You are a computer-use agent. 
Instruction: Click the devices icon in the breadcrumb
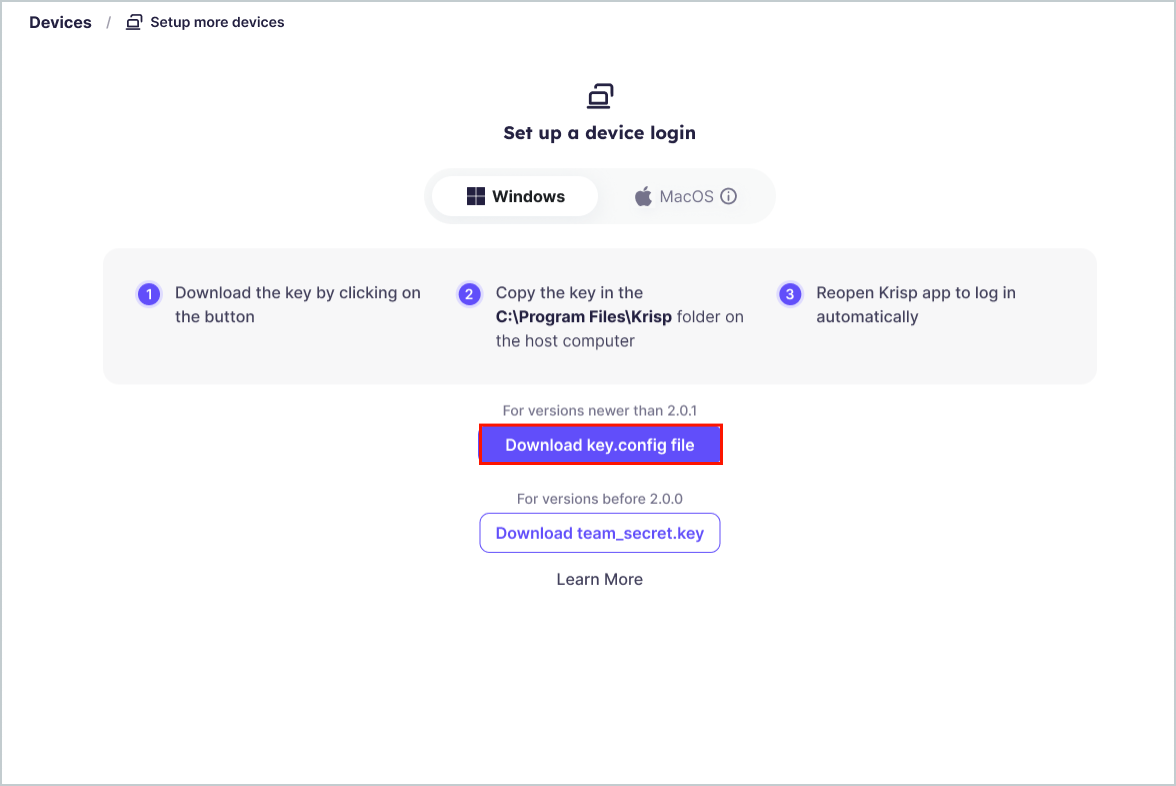tap(134, 22)
